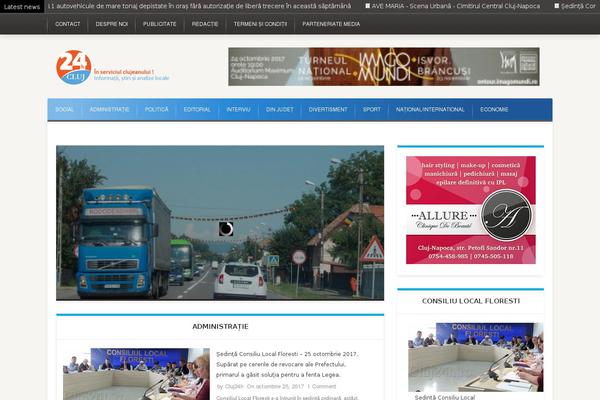Viewport: 600px width, 400px height.
Task: Select the Politică category tab
Action: (x=157, y=109)
